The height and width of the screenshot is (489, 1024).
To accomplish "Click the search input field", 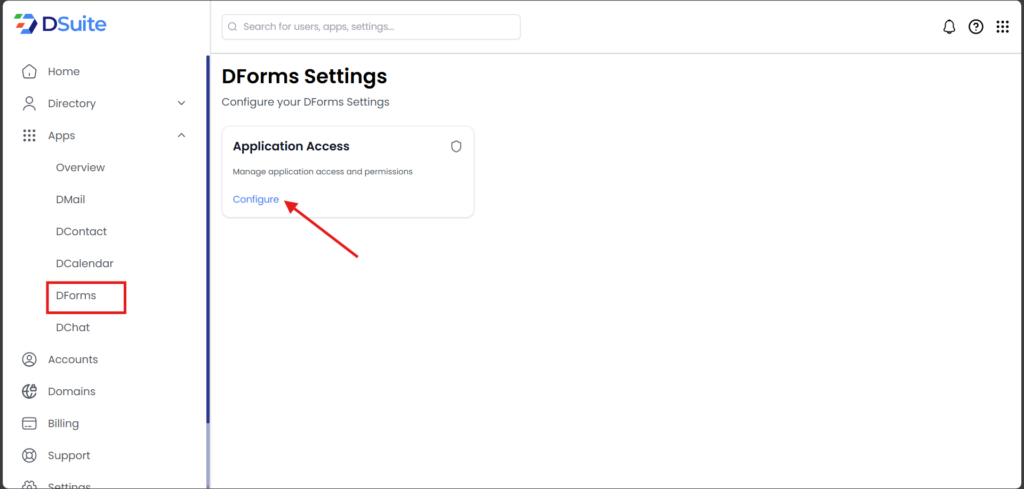I will coord(371,27).
